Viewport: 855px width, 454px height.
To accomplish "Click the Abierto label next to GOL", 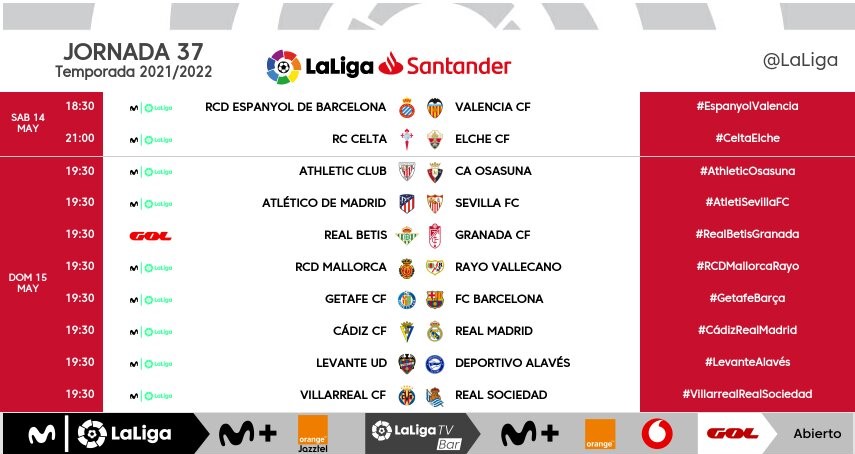I will tap(817, 434).
